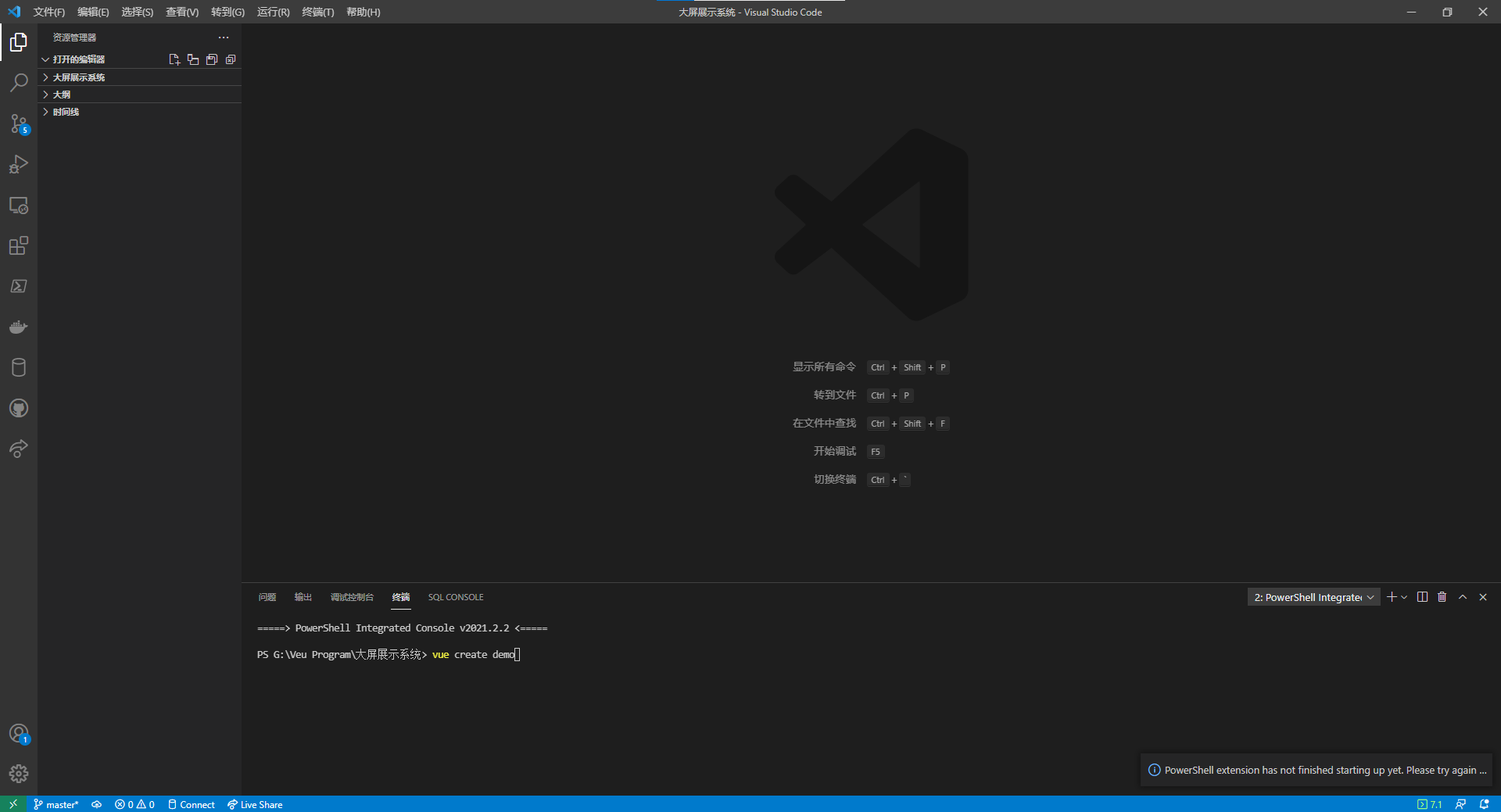The width and height of the screenshot is (1501, 812).
Task: Open Remote Explorer icon
Action: click(19, 205)
